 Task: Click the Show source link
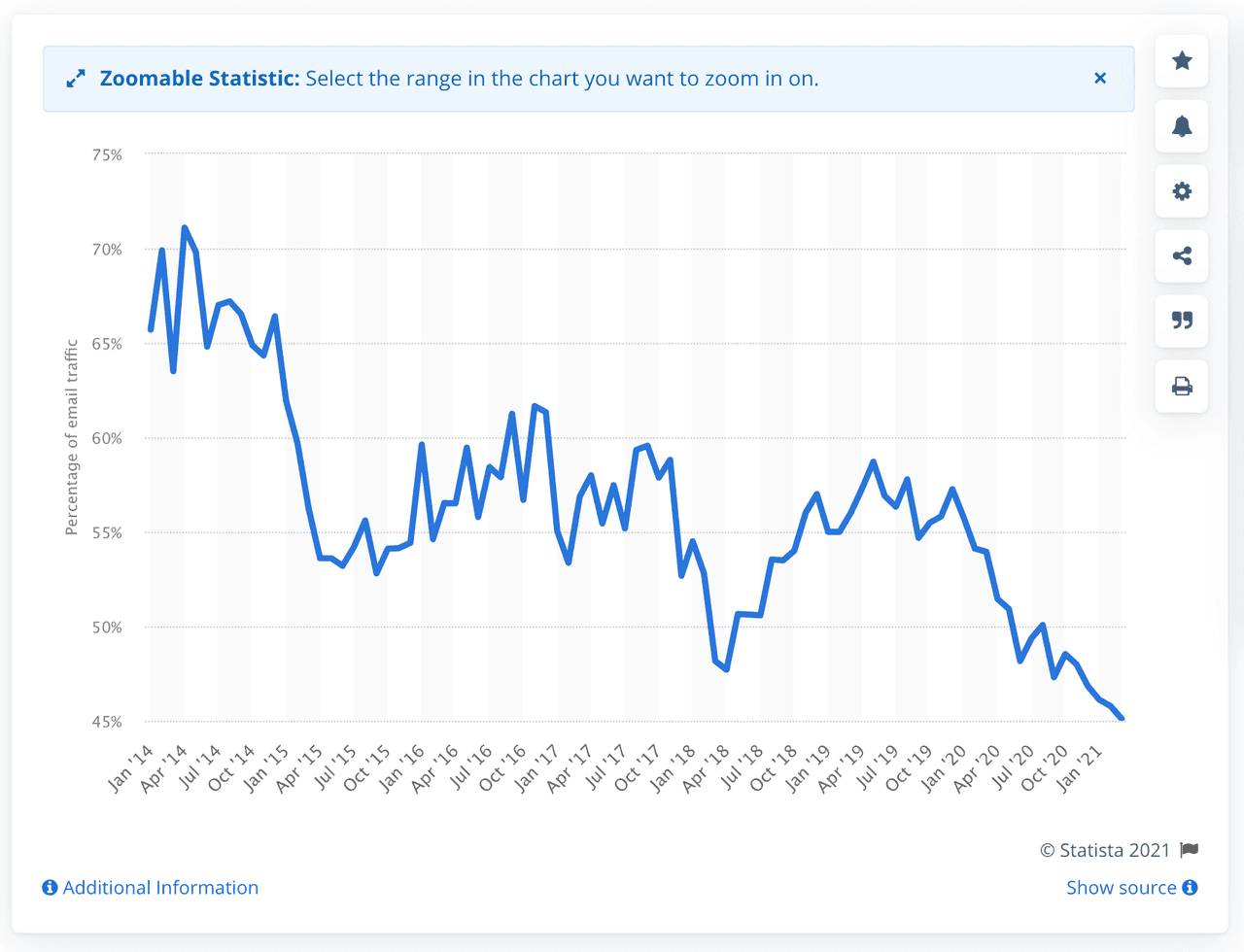coord(1121,888)
